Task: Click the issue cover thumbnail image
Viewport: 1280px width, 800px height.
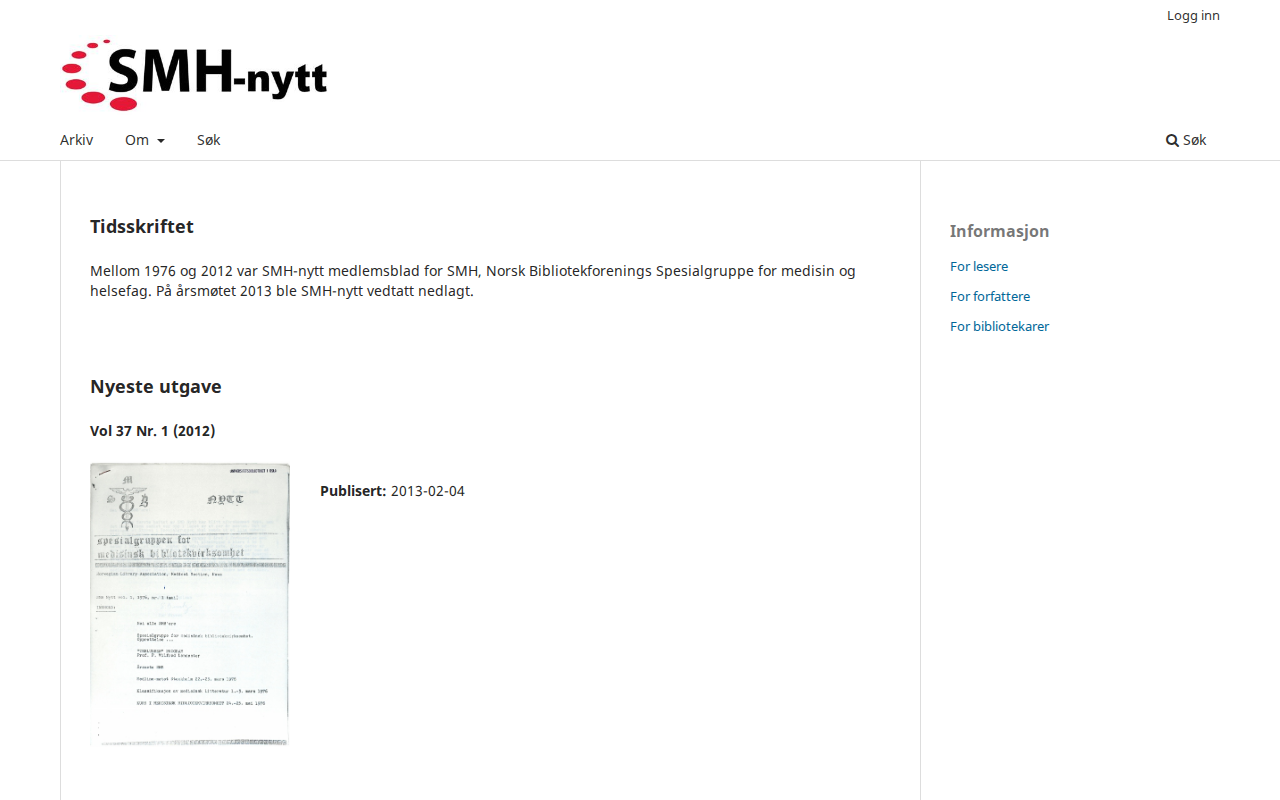Action: [190, 604]
